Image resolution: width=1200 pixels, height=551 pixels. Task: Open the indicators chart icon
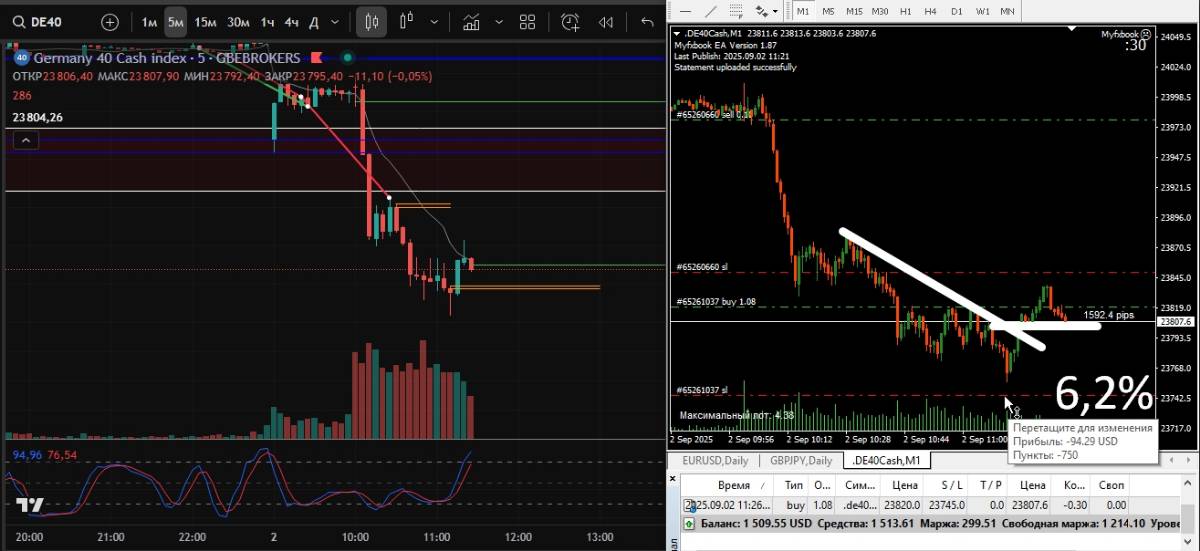point(471,22)
